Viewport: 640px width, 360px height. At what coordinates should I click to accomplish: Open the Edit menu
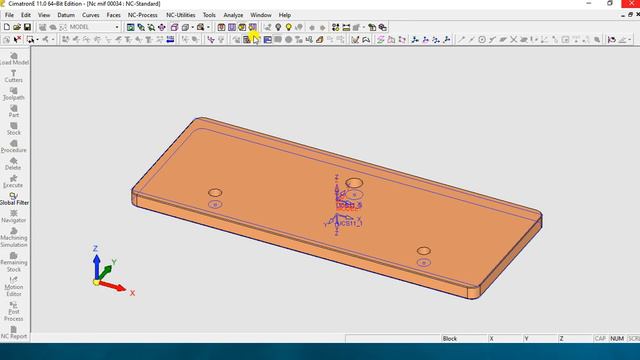pyautogui.click(x=26, y=15)
